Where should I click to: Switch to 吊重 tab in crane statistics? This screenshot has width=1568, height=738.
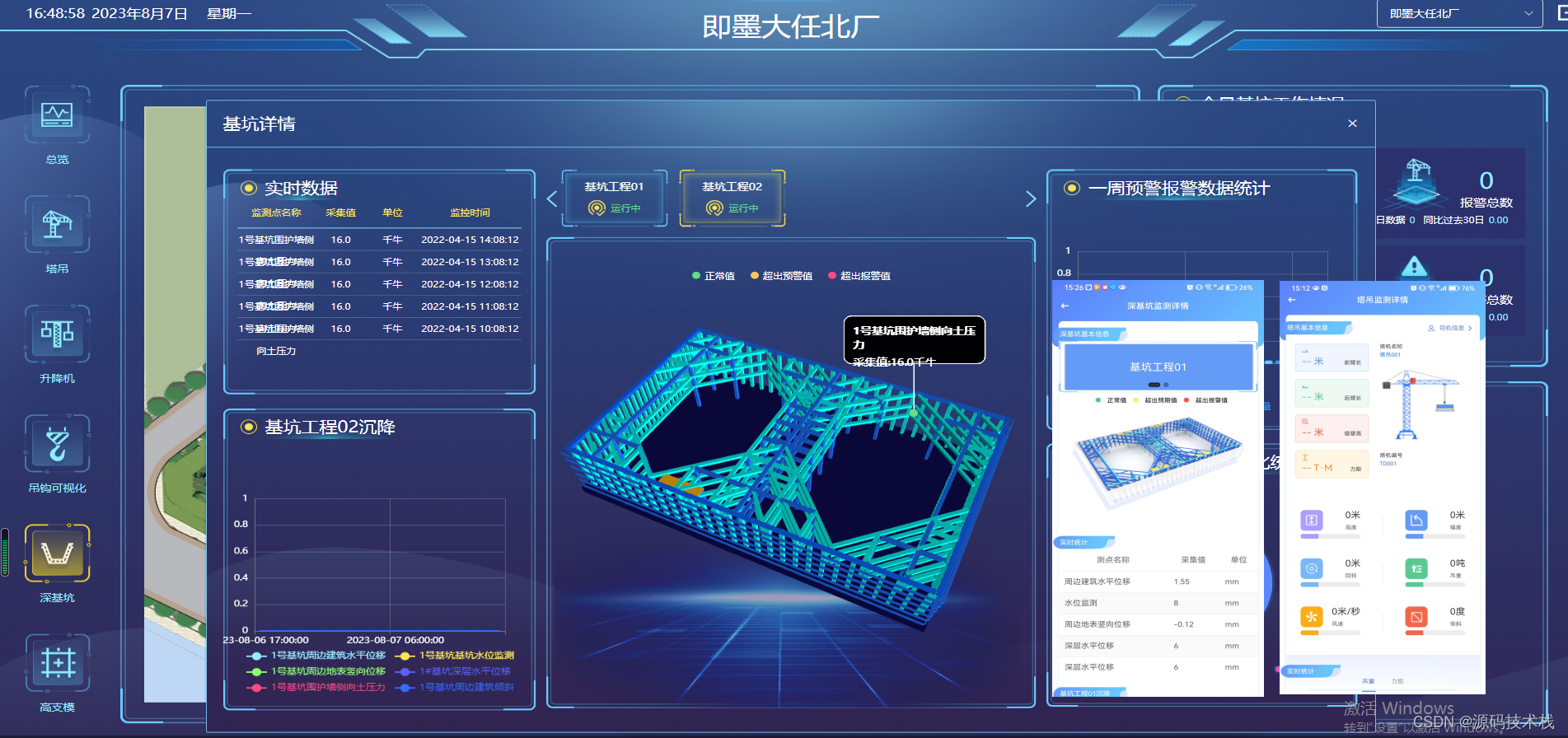point(1368,681)
